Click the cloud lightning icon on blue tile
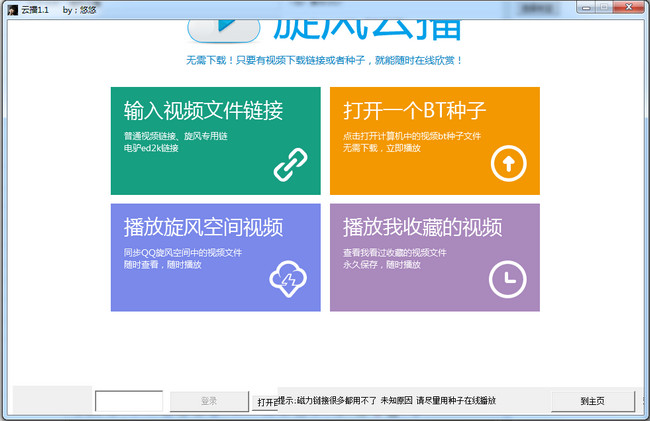The width and height of the screenshot is (650, 421). click(x=288, y=279)
